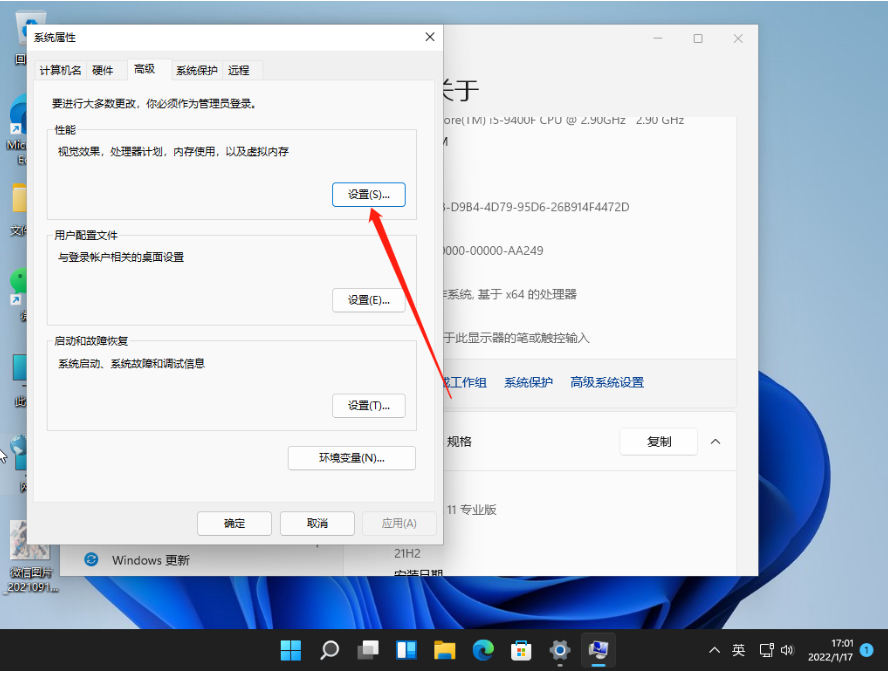888x673 pixels.
Task: Open Microsoft Store from taskbar
Action: tap(521, 650)
